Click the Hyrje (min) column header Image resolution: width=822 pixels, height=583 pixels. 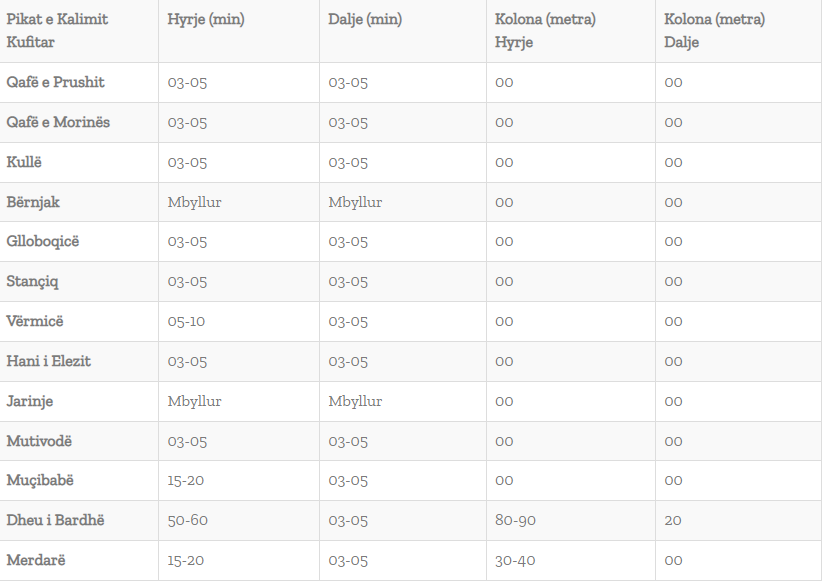click(x=205, y=19)
